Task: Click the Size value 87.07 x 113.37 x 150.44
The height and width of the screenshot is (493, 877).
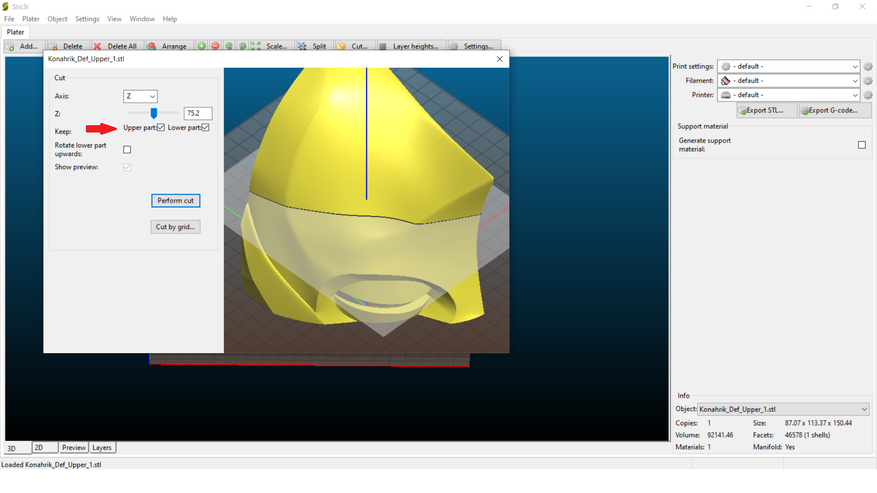Action: (x=818, y=423)
